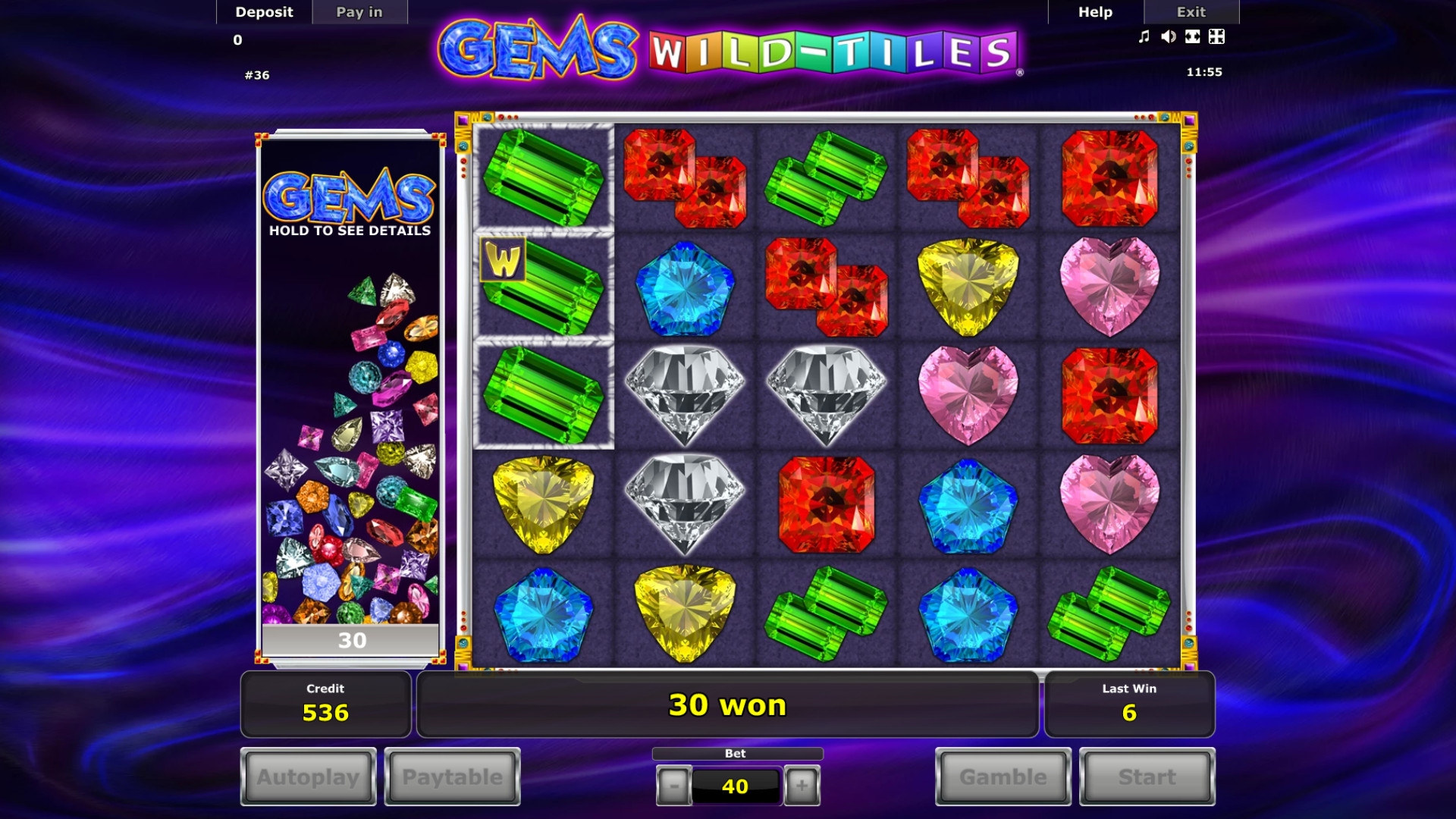The width and height of the screenshot is (1456, 819).
Task: Increase bet with plus button
Action: point(802,786)
